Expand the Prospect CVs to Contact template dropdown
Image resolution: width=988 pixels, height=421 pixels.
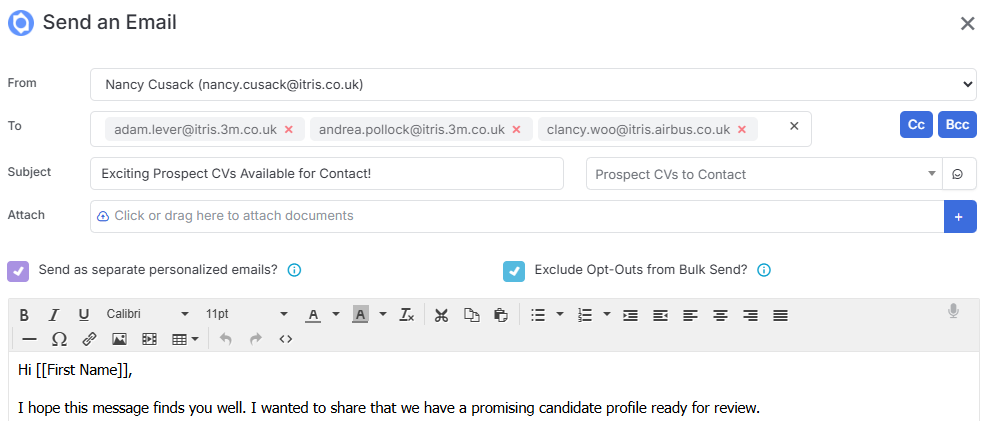(x=764, y=174)
